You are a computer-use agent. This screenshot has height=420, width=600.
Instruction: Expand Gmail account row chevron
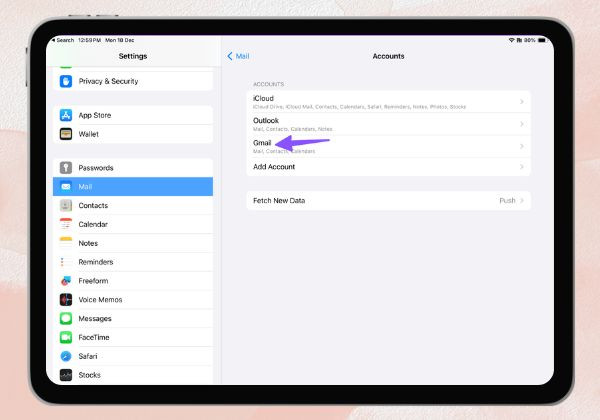(522, 146)
